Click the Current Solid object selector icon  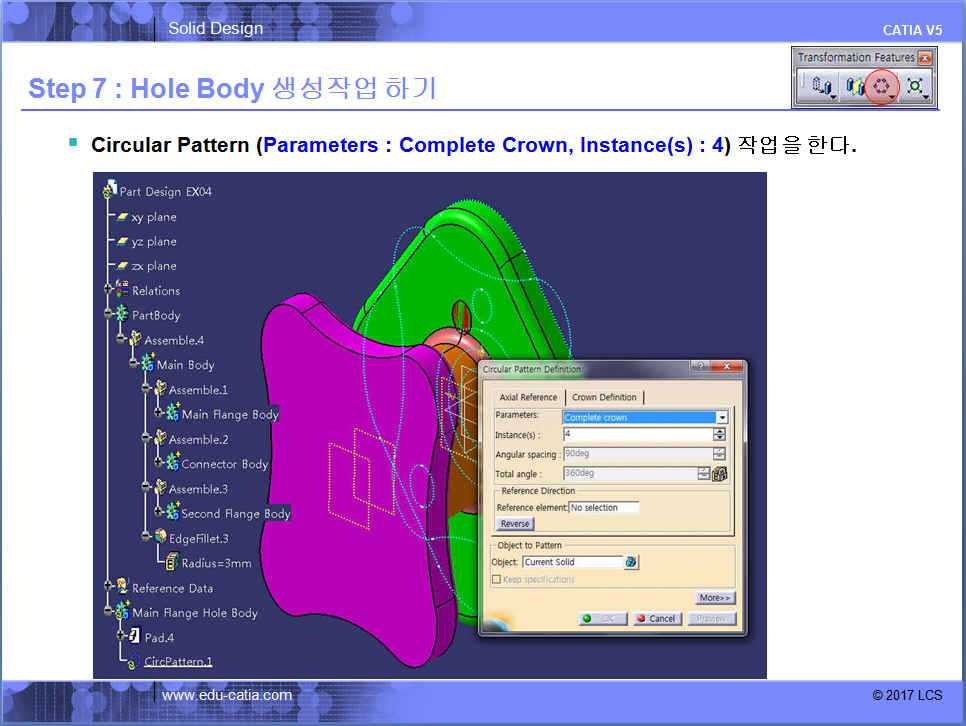tap(631, 562)
